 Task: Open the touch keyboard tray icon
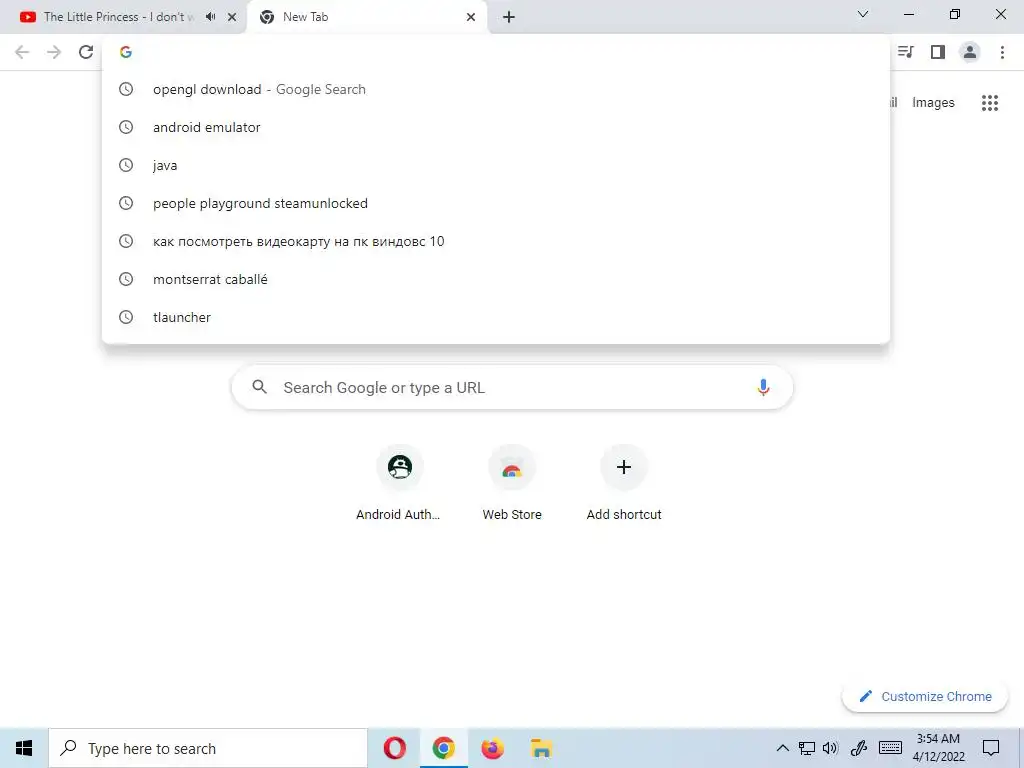(890, 748)
